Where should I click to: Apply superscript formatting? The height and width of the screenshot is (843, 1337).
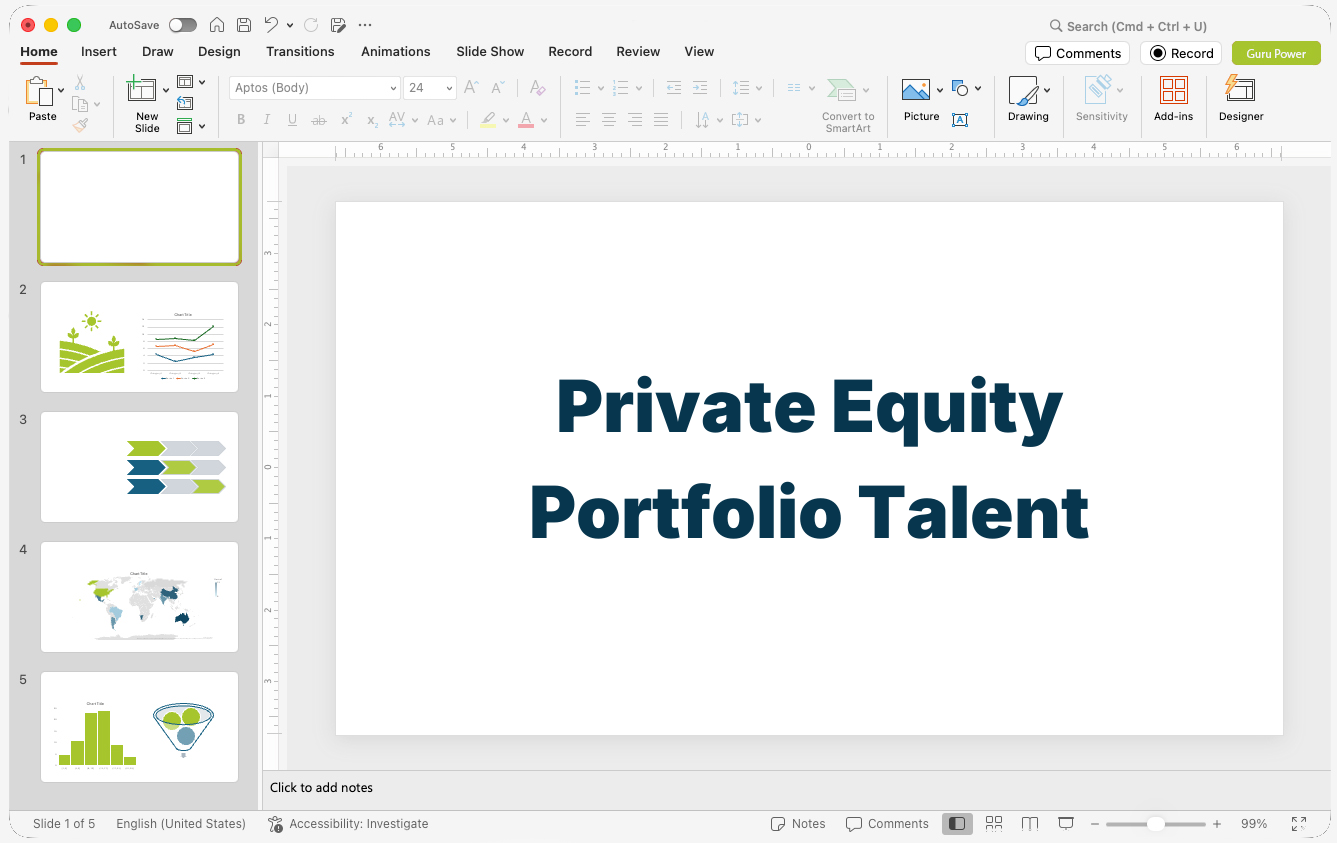pyautogui.click(x=346, y=120)
